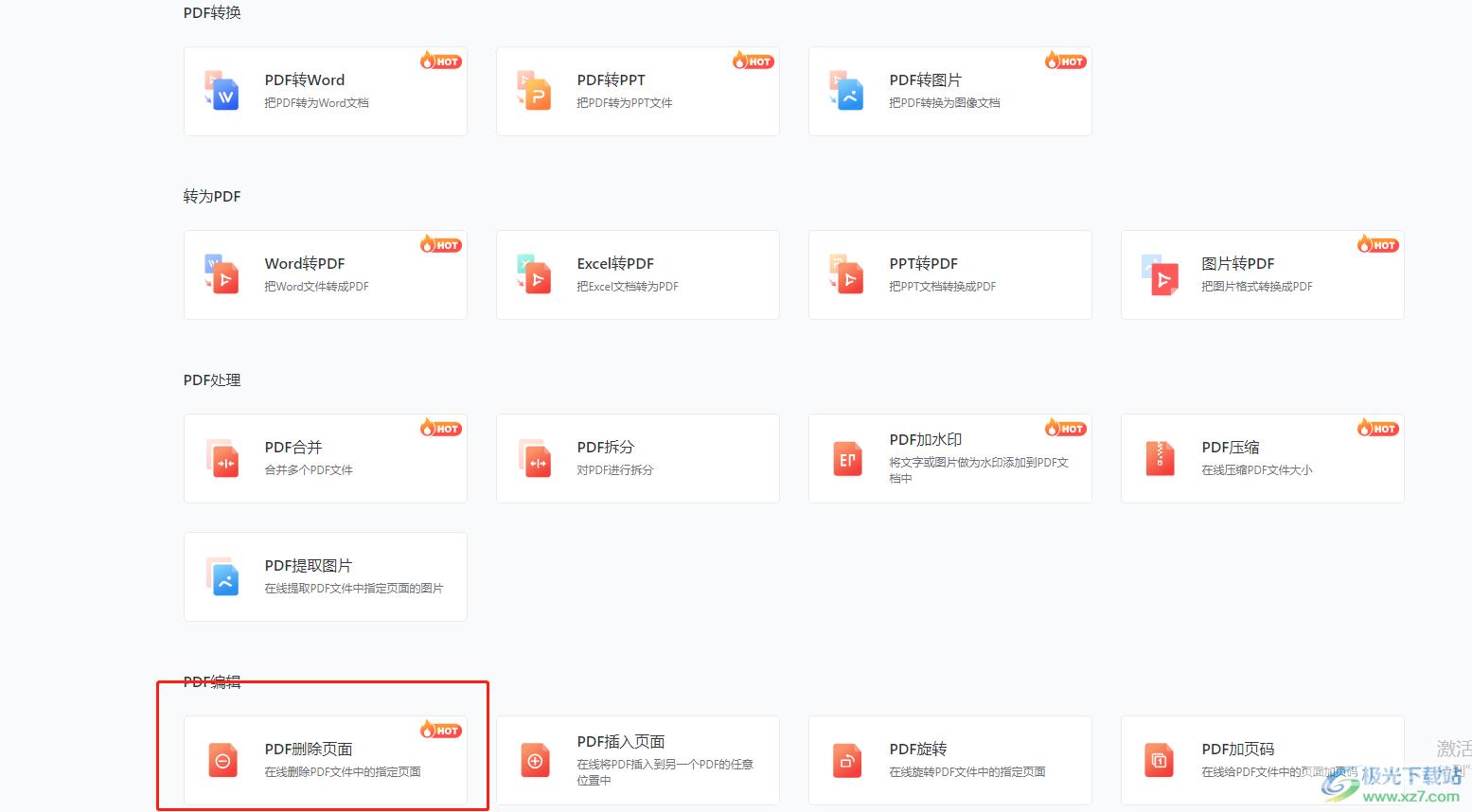Open the PDF转Word title link
This screenshot has width=1472, height=812.
(x=305, y=80)
